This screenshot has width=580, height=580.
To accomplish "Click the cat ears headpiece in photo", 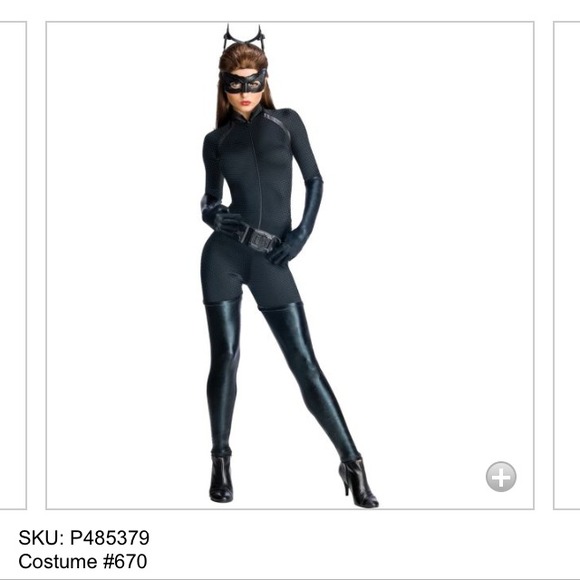I will click(x=243, y=36).
